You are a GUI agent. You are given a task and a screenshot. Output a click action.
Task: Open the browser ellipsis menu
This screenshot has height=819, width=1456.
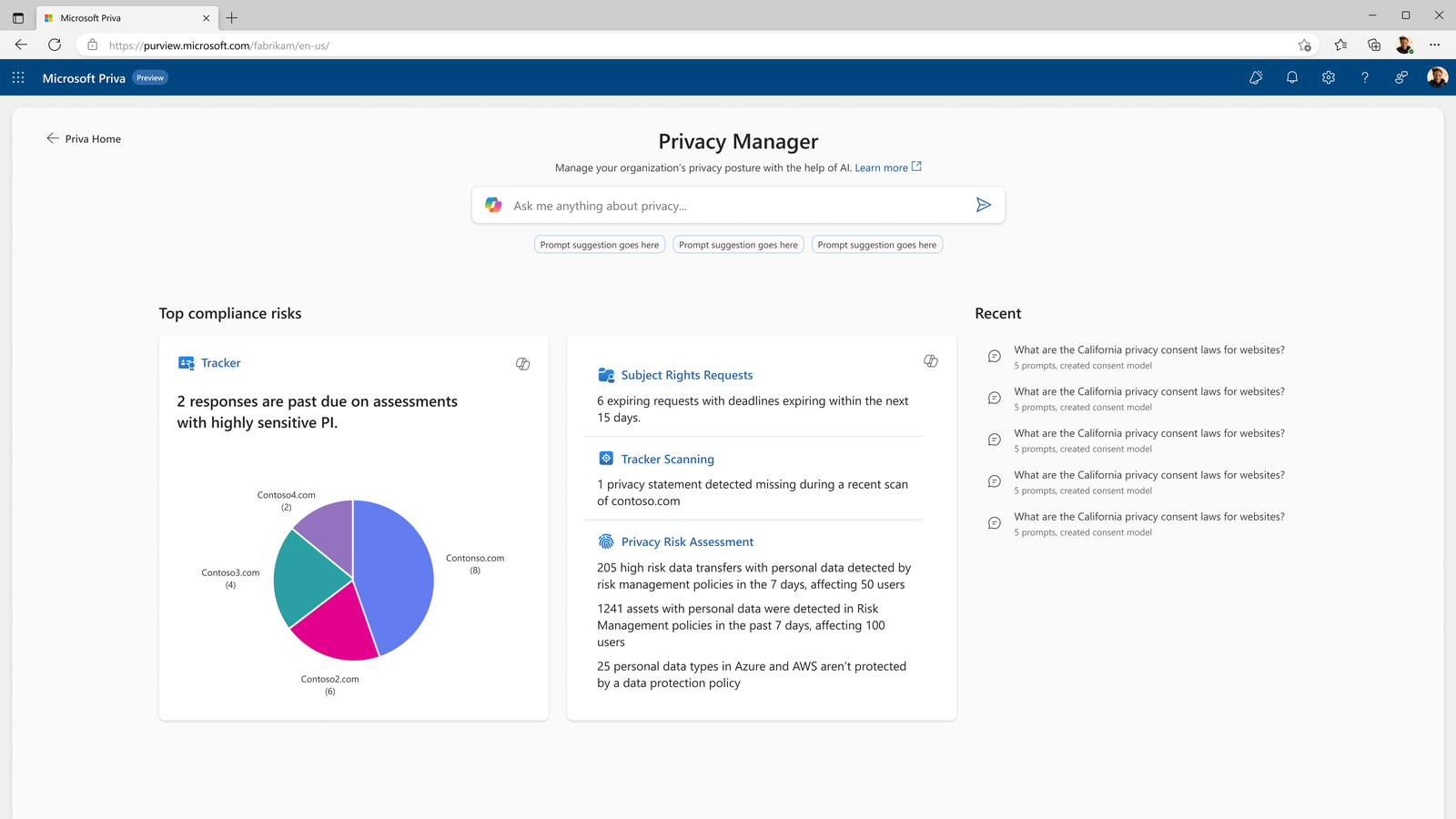(x=1435, y=45)
